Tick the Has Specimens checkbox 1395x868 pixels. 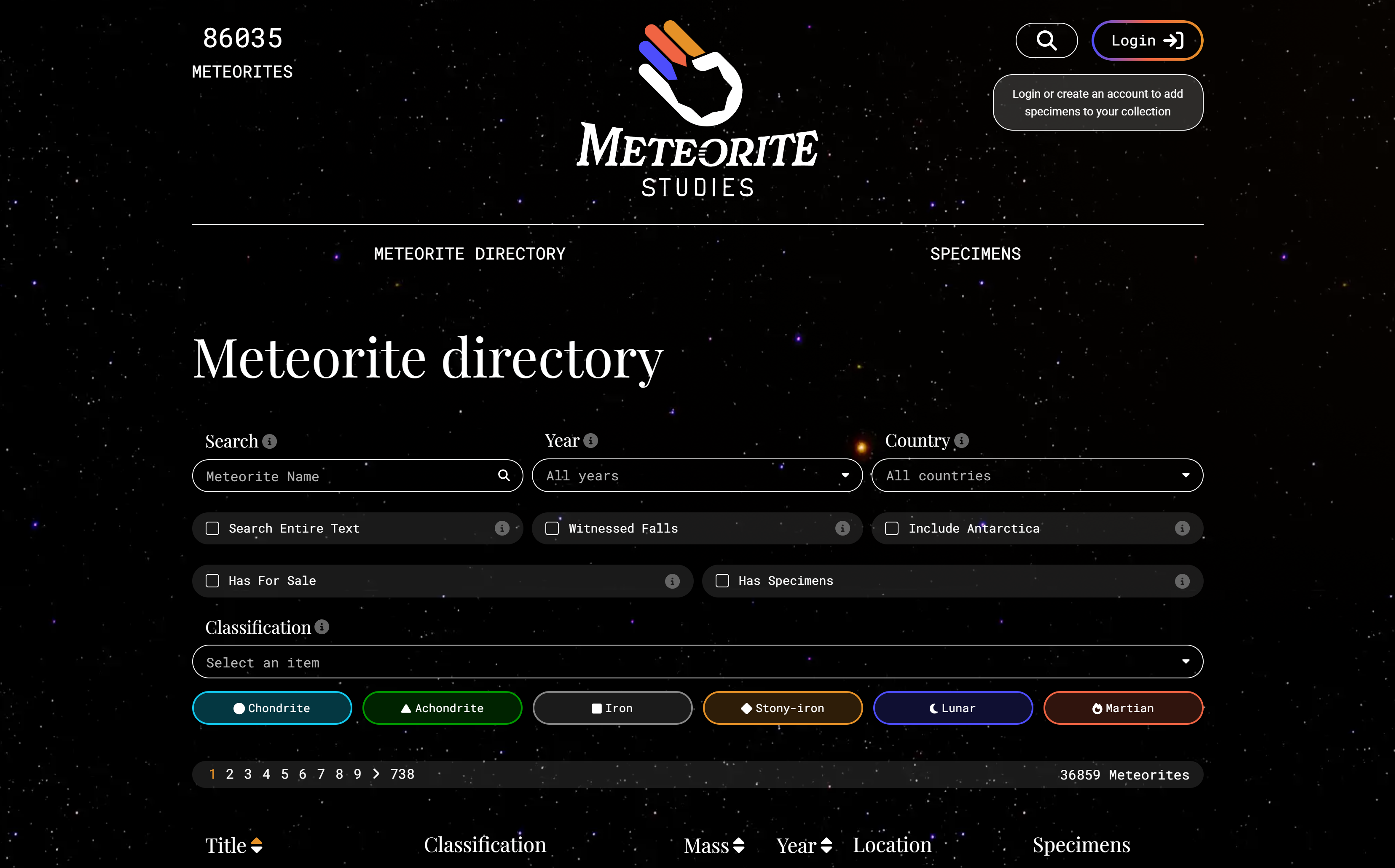coord(722,581)
